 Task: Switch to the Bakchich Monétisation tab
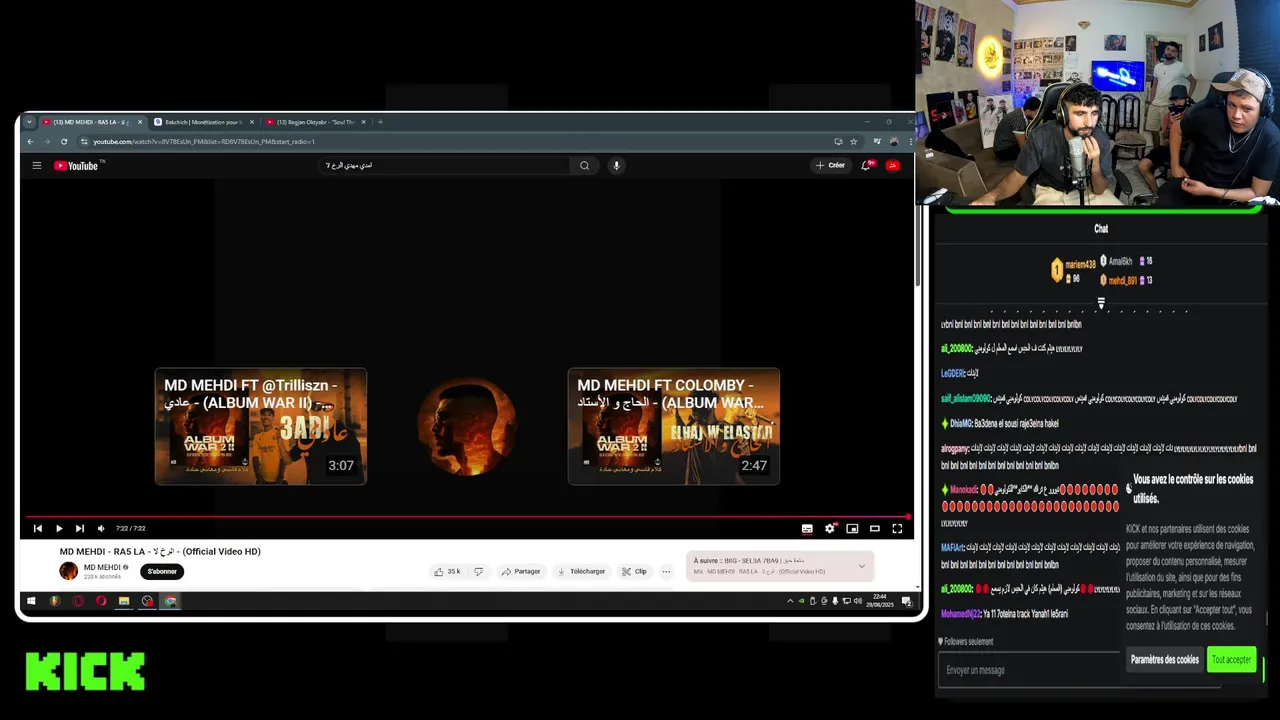203,122
